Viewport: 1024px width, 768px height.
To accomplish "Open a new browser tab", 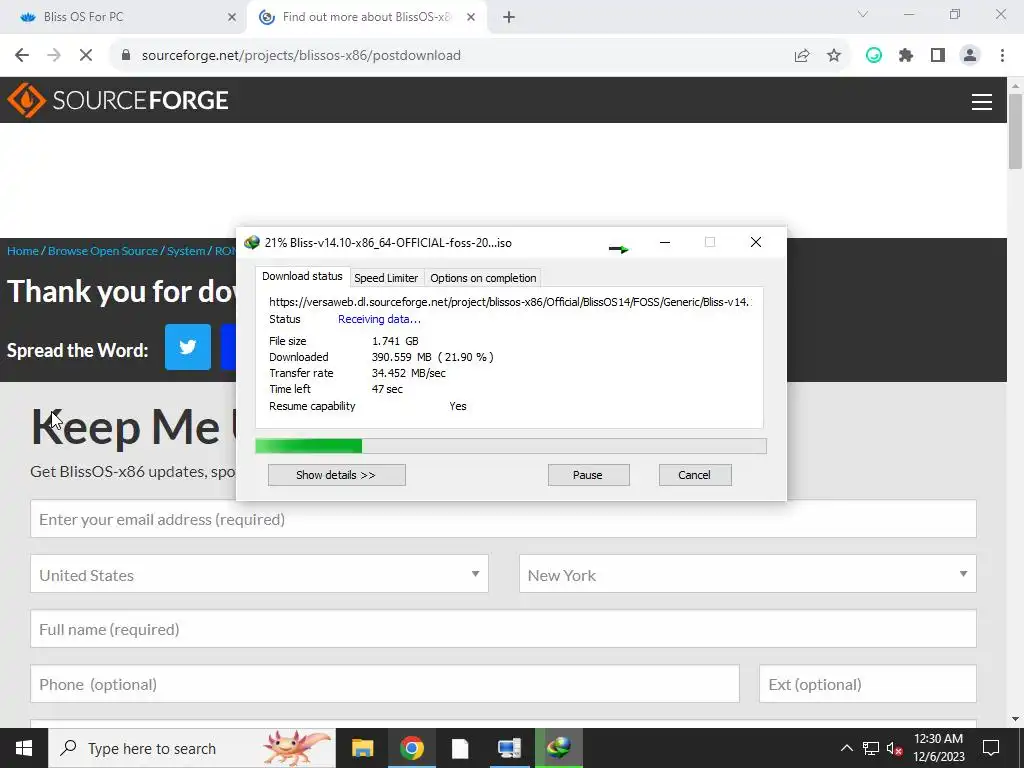I will (x=509, y=17).
